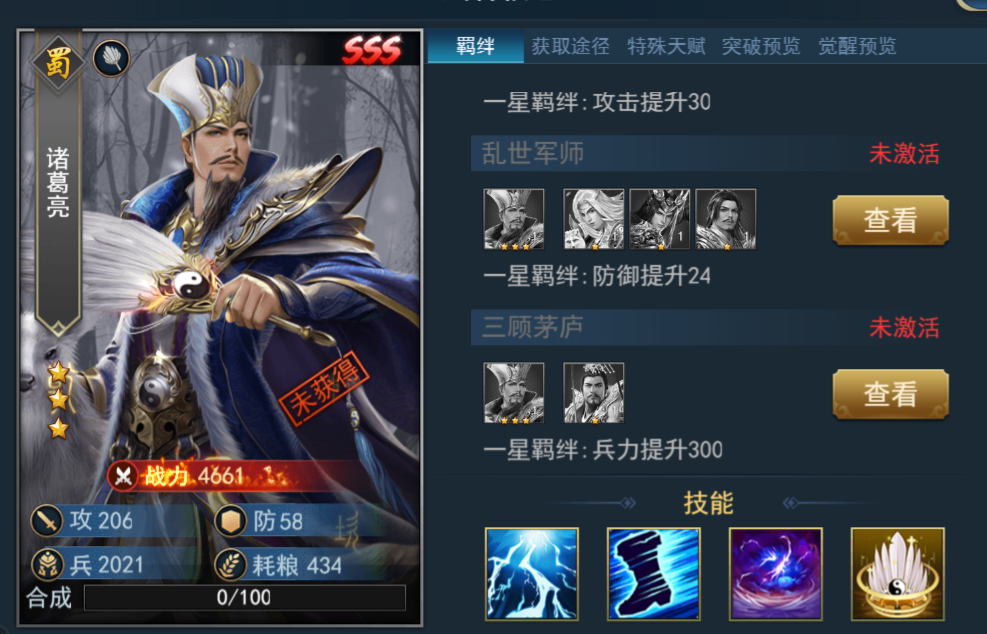Switch to the 获取途径 tab
The width and height of the screenshot is (987, 634).
point(570,46)
